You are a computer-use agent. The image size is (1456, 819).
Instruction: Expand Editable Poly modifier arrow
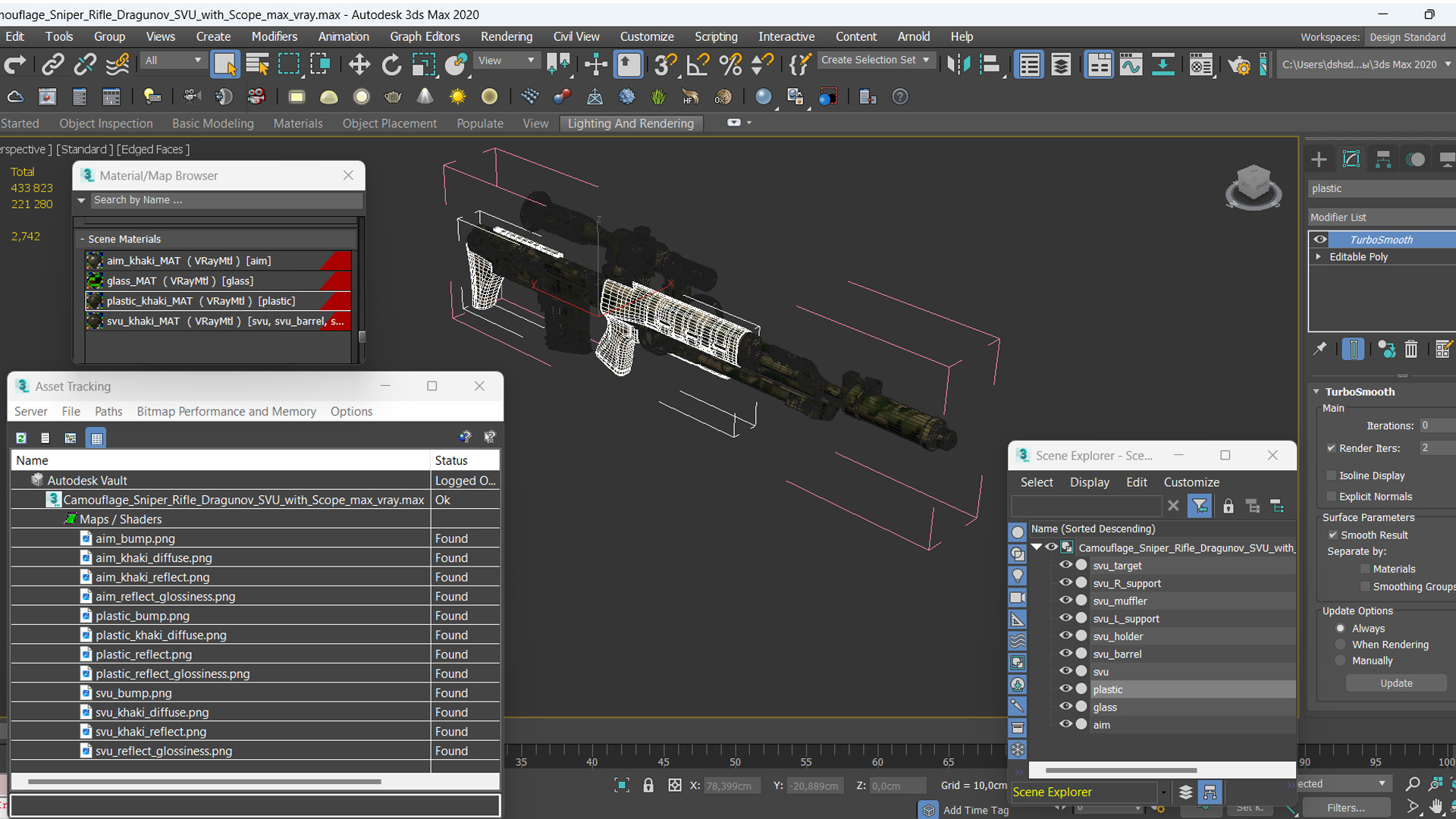(1319, 257)
